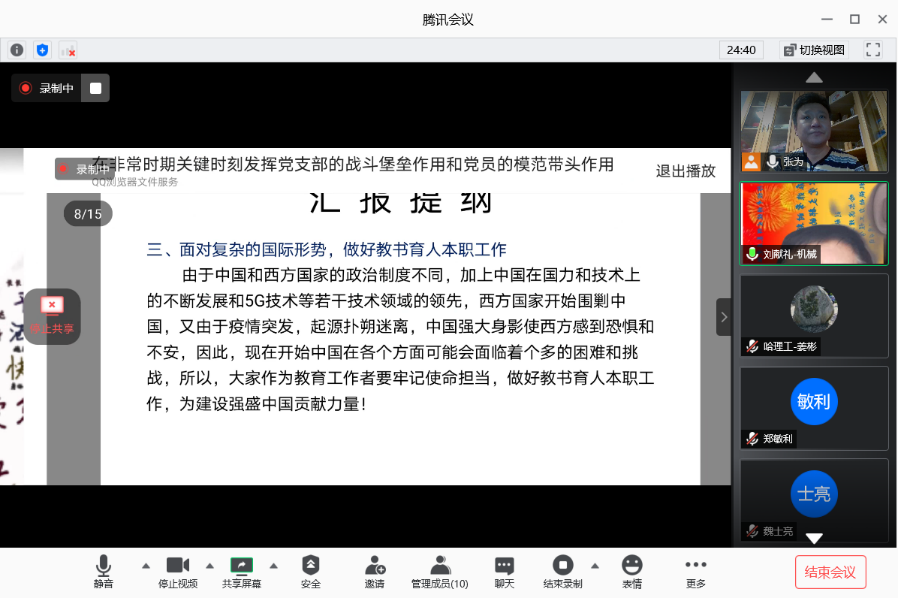Click the meeting info icon
This screenshot has width=898, height=598.
[16, 50]
